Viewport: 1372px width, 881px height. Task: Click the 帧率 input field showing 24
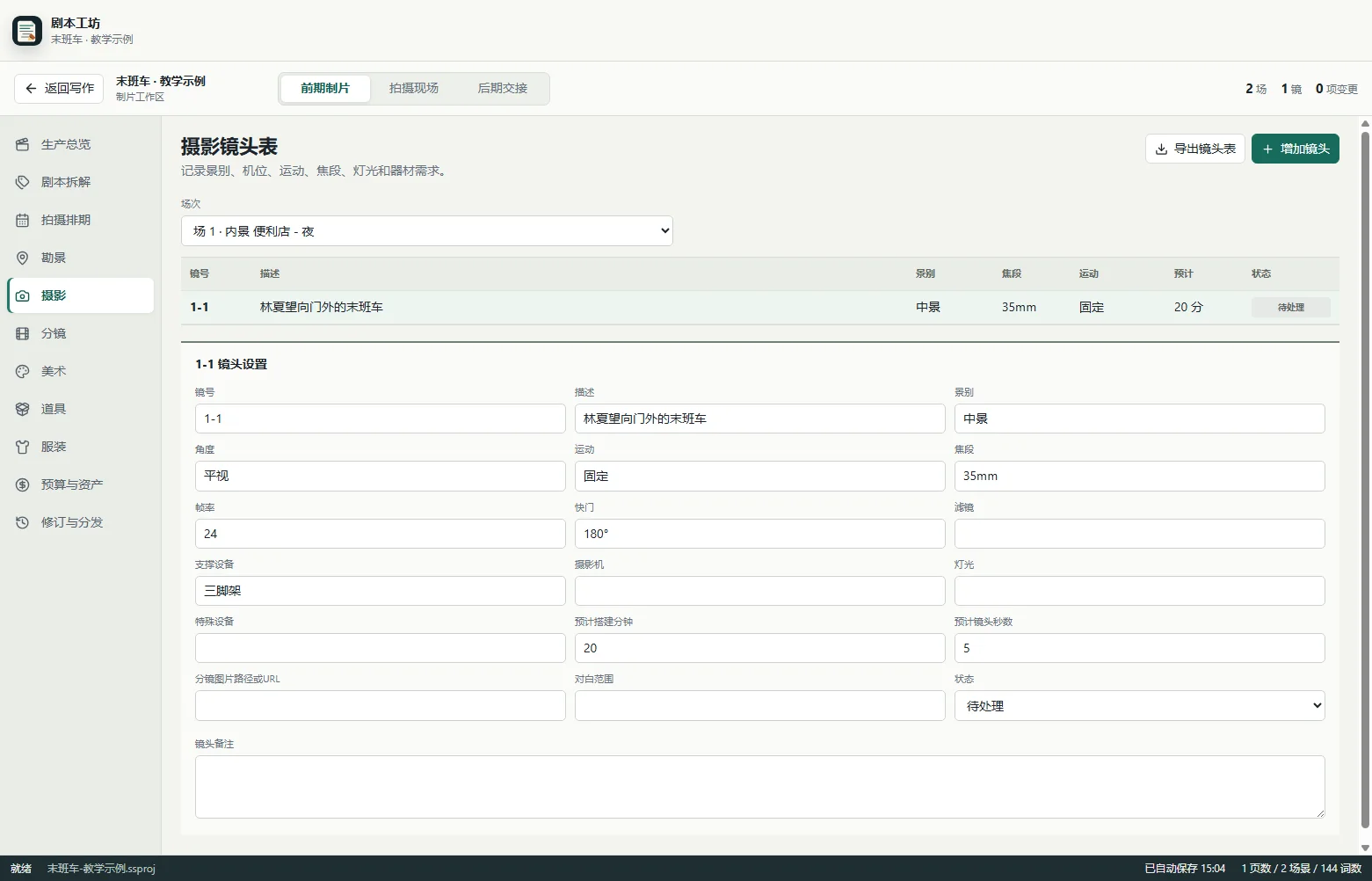381,534
